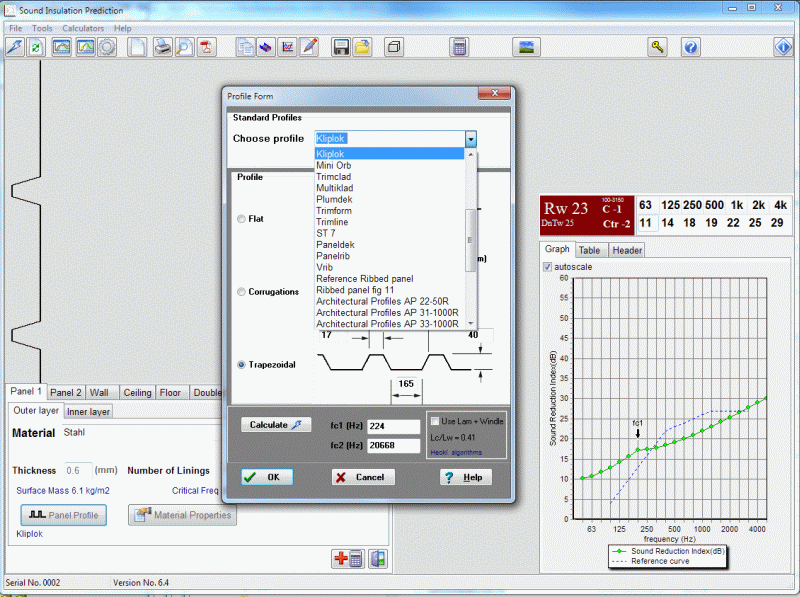Click the blue info icon at toolbar end

click(783, 47)
